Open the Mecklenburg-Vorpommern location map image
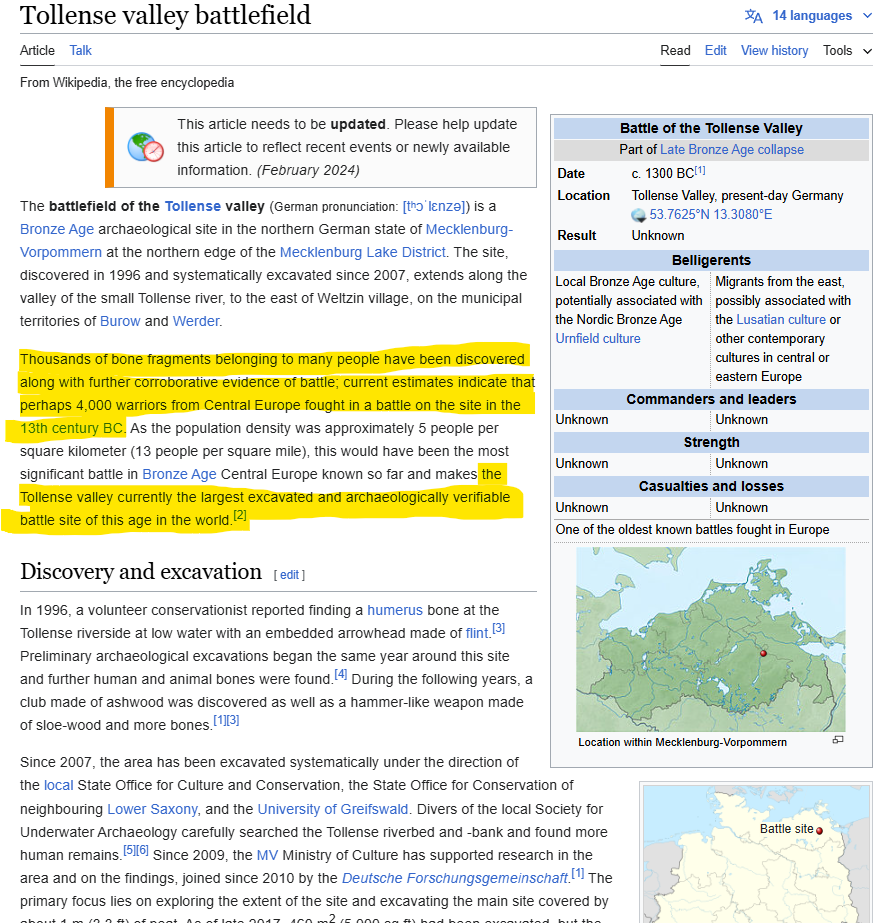 pyautogui.click(x=711, y=639)
